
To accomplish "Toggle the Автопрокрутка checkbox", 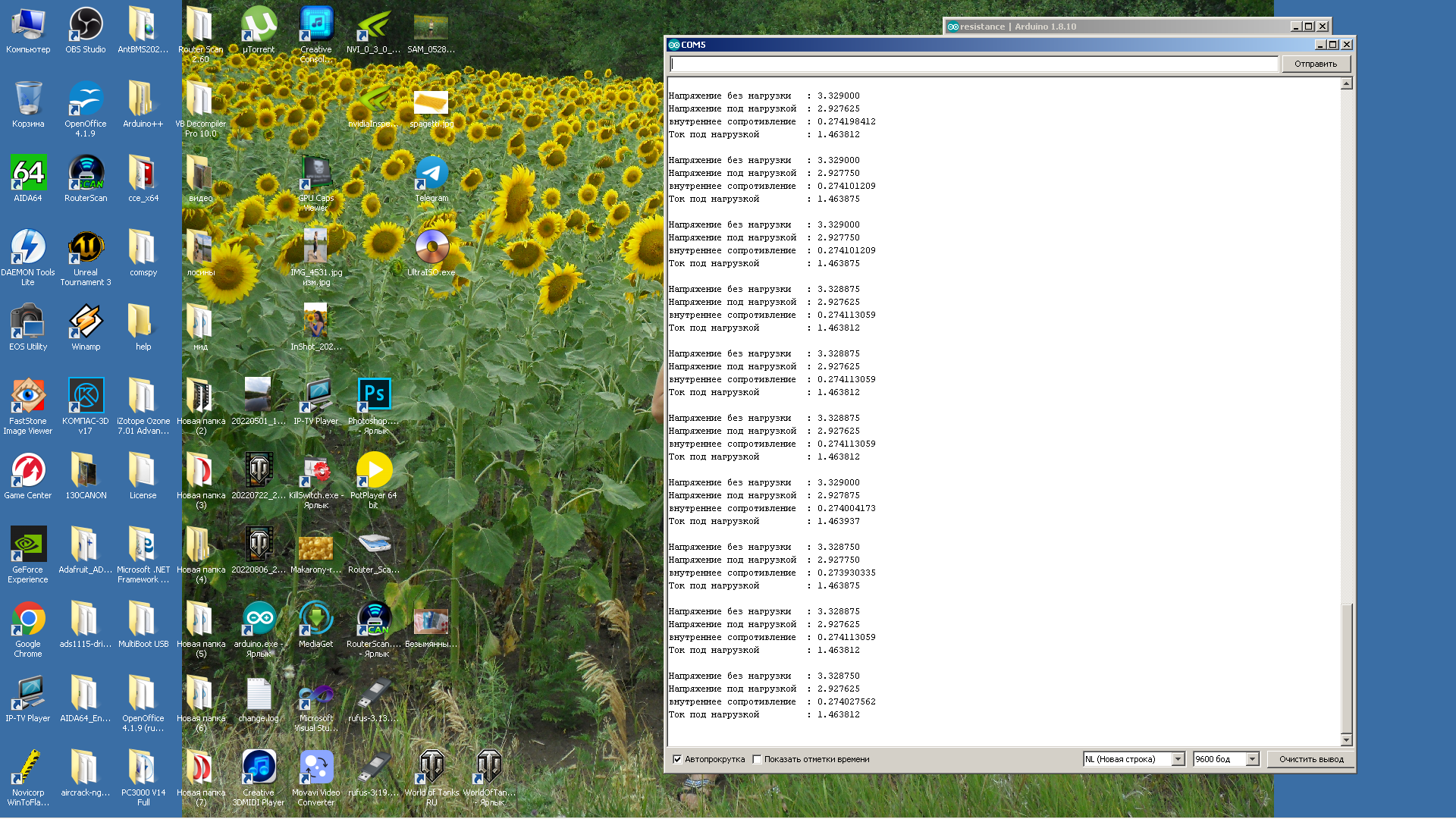I will coord(677,759).
